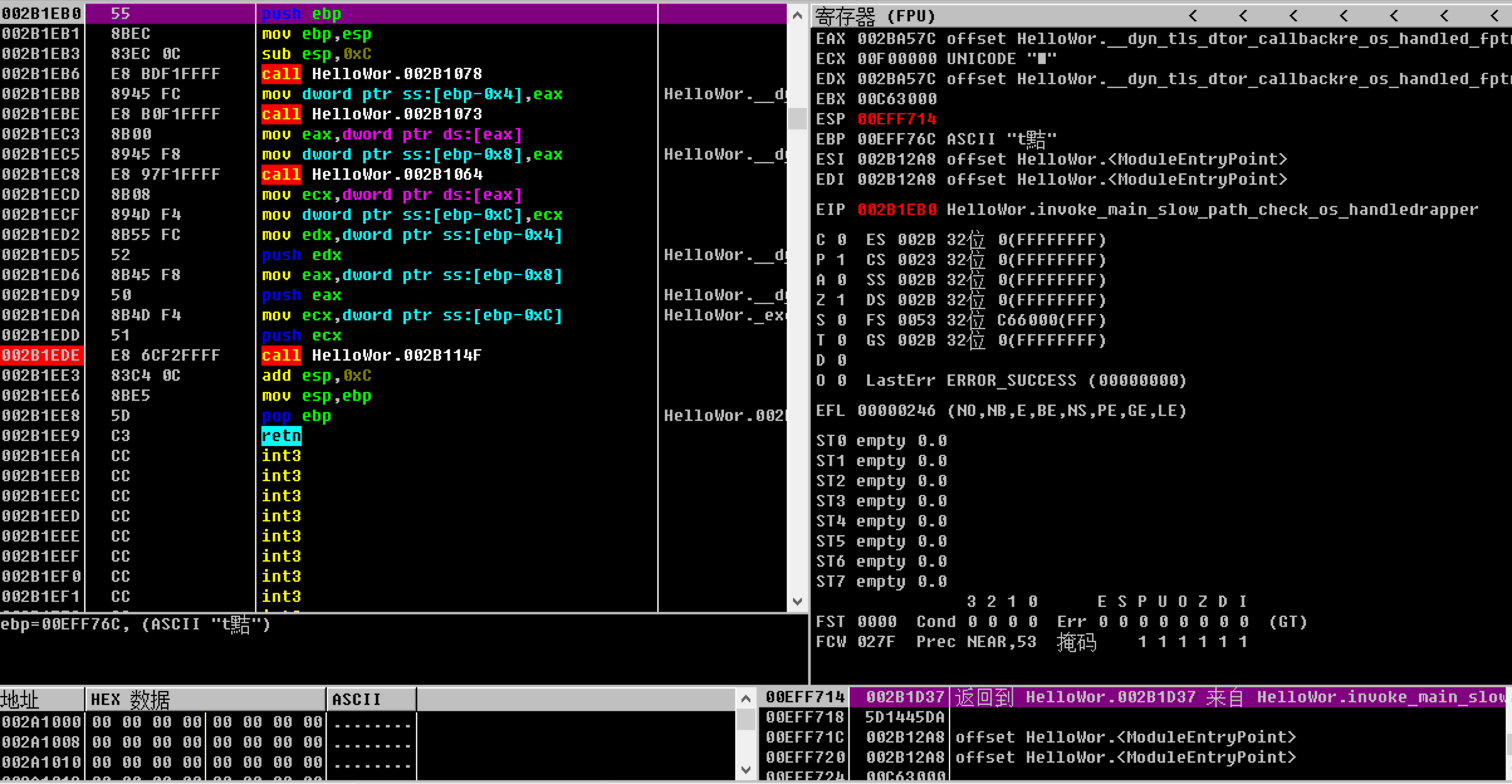Select the D direction flag value

(841, 360)
